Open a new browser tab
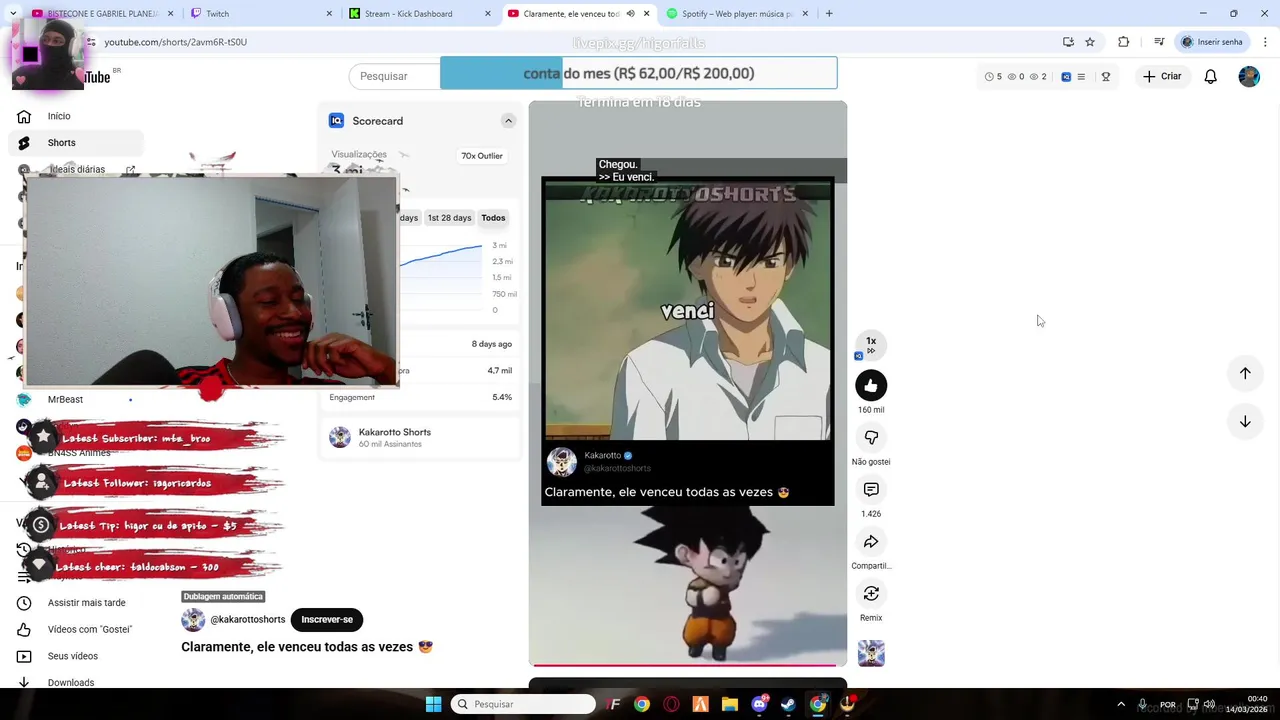1280x720 pixels. [829, 13]
